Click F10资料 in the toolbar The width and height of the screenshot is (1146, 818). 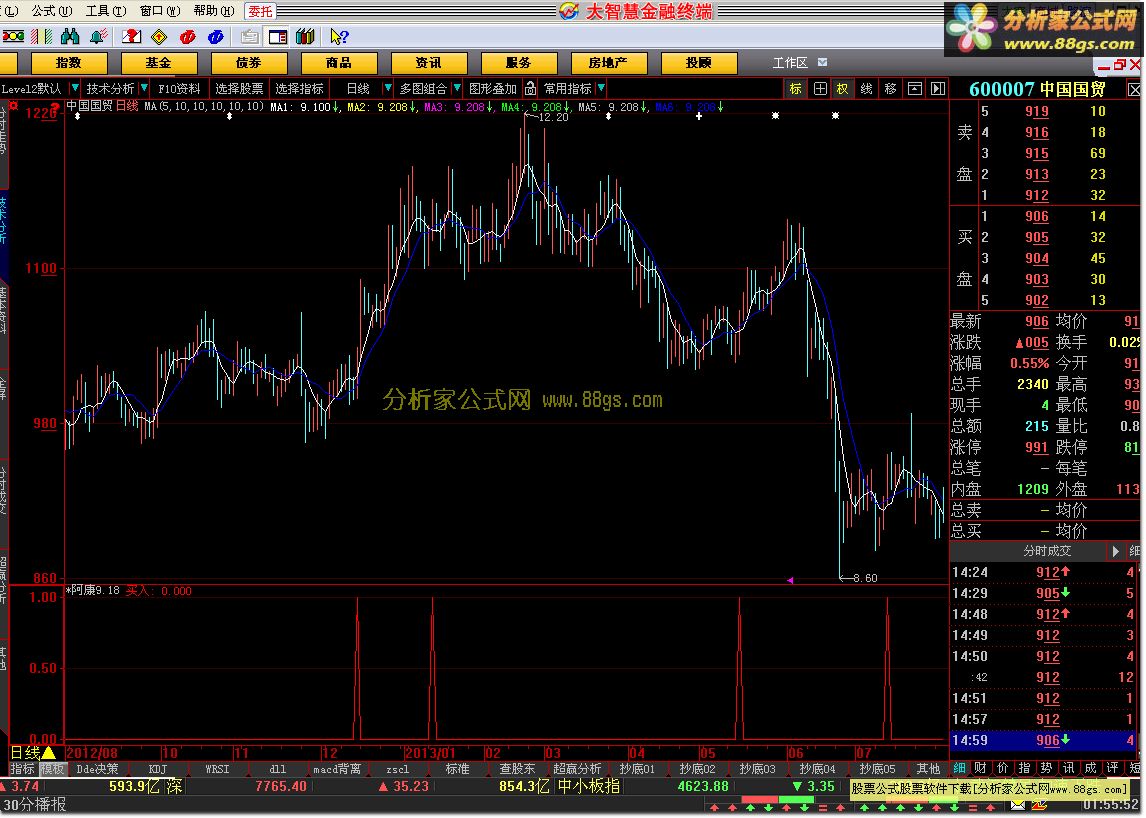tap(179, 88)
